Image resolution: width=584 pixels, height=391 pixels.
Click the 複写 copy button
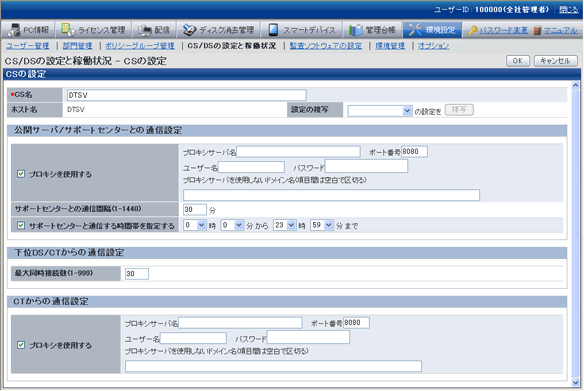click(459, 110)
